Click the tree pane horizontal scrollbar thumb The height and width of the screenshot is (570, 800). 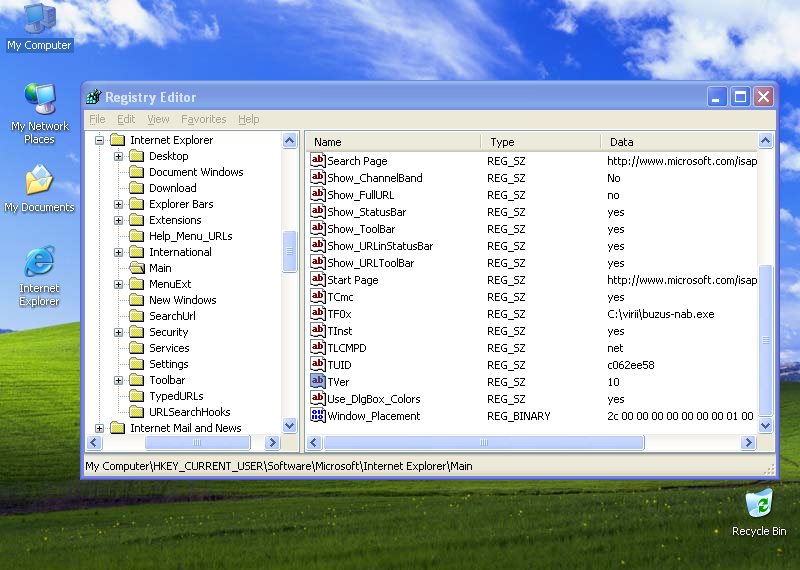(197, 442)
